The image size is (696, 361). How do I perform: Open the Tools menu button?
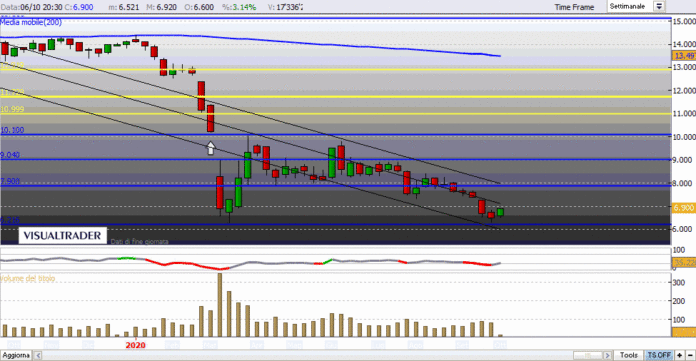pyautogui.click(x=629, y=355)
